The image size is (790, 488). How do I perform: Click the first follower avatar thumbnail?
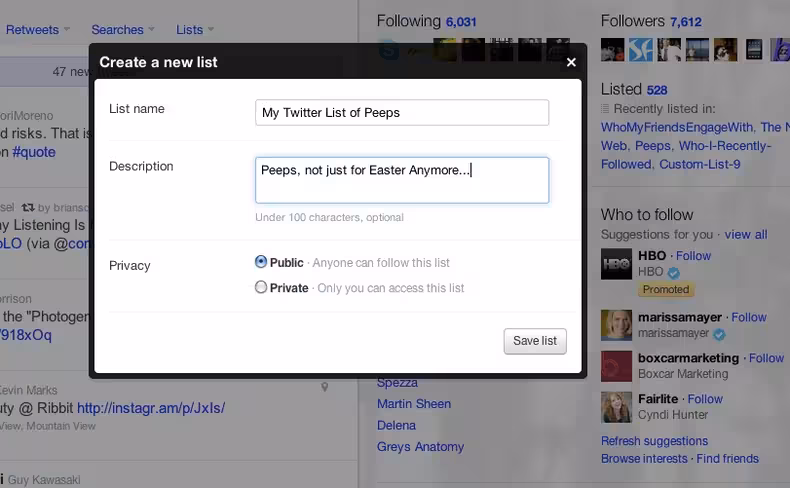612,50
